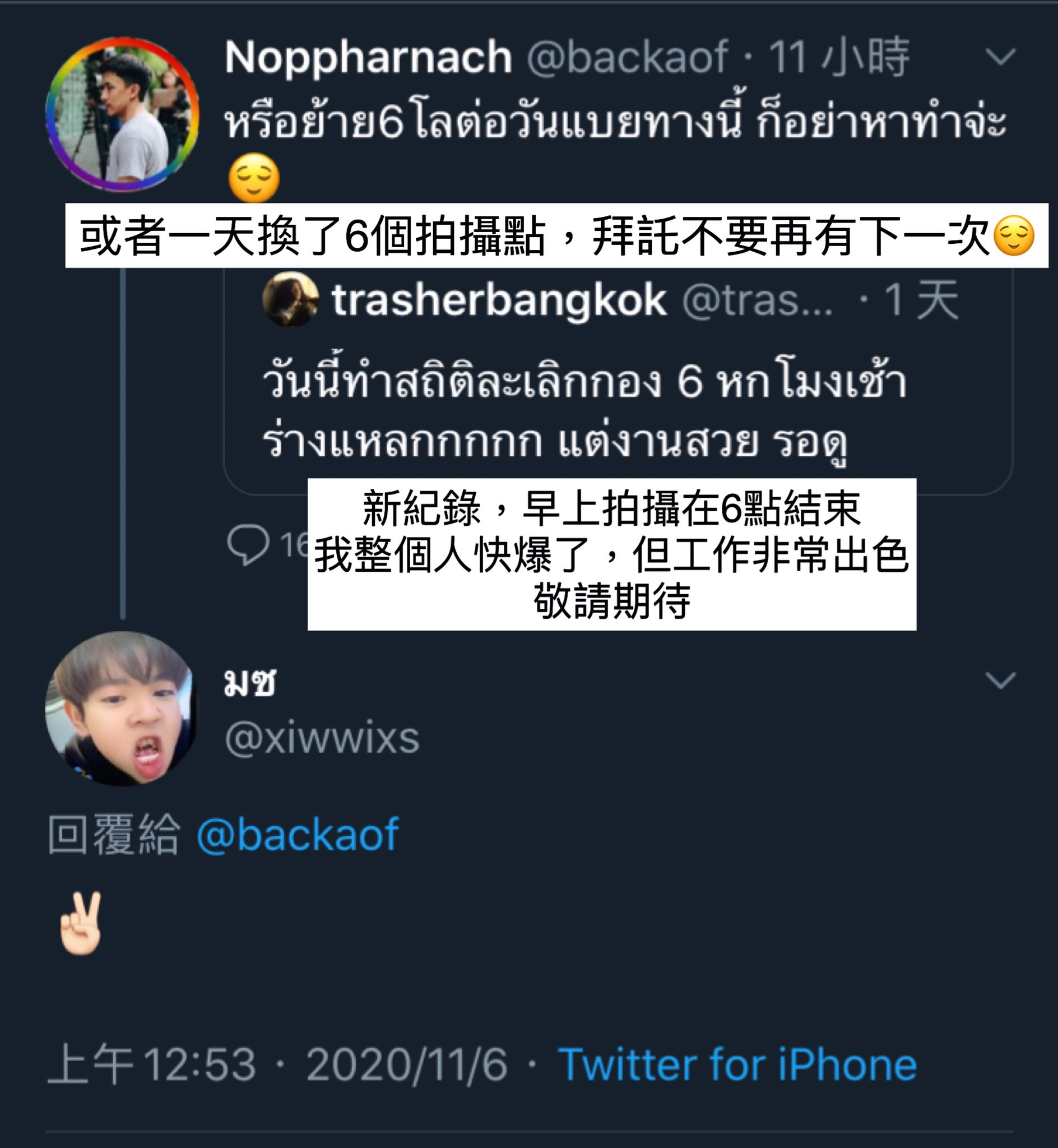The width and height of the screenshot is (1058, 1148).
Task: Open the @xiwwixs handle
Action: click(322, 738)
